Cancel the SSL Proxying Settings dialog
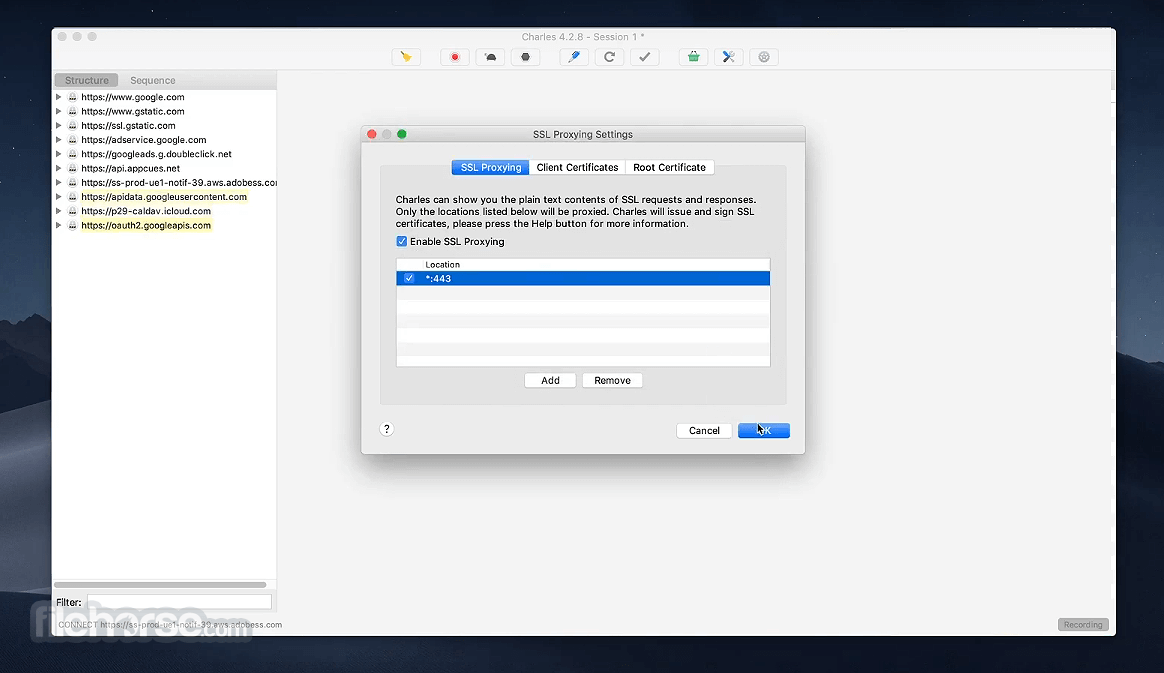 [704, 430]
